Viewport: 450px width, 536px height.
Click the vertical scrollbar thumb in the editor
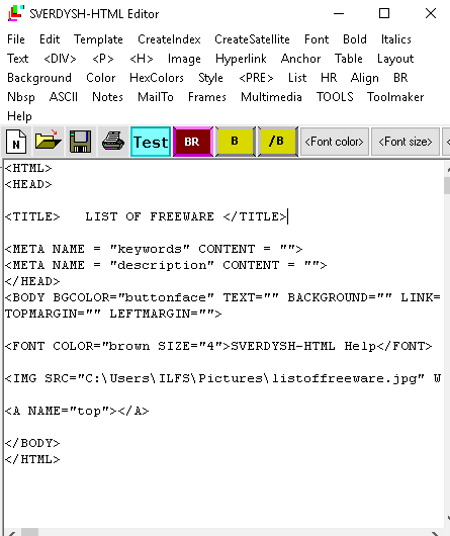pos(447,185)
